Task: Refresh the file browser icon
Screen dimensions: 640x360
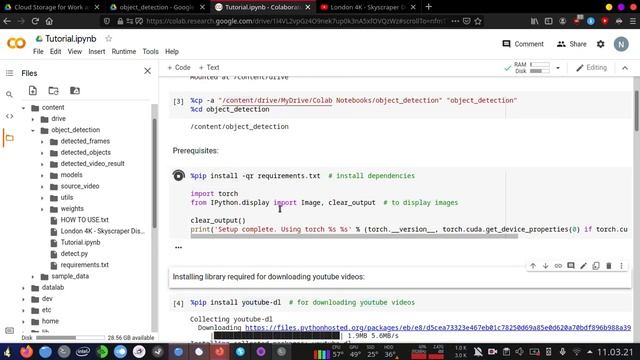Action: coord(53,91)
